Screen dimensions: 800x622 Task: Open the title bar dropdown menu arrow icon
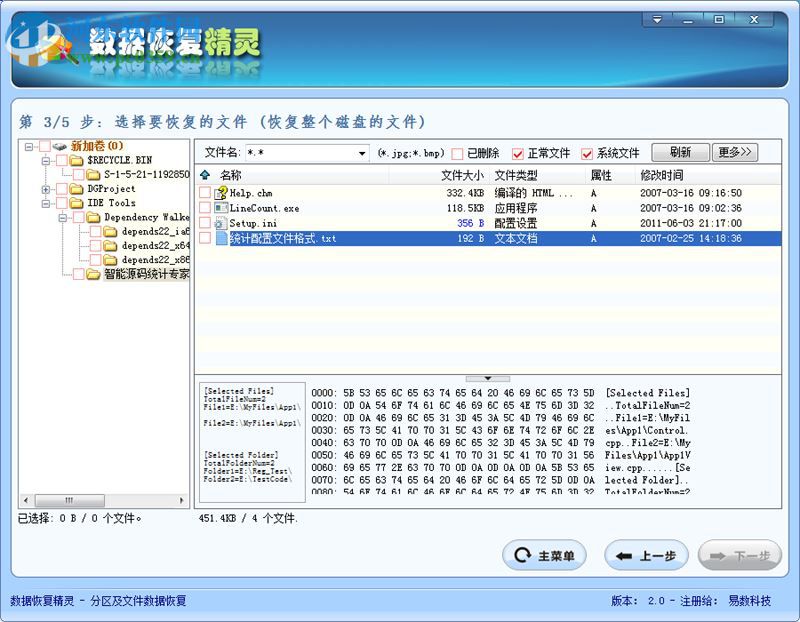(657, 19)
